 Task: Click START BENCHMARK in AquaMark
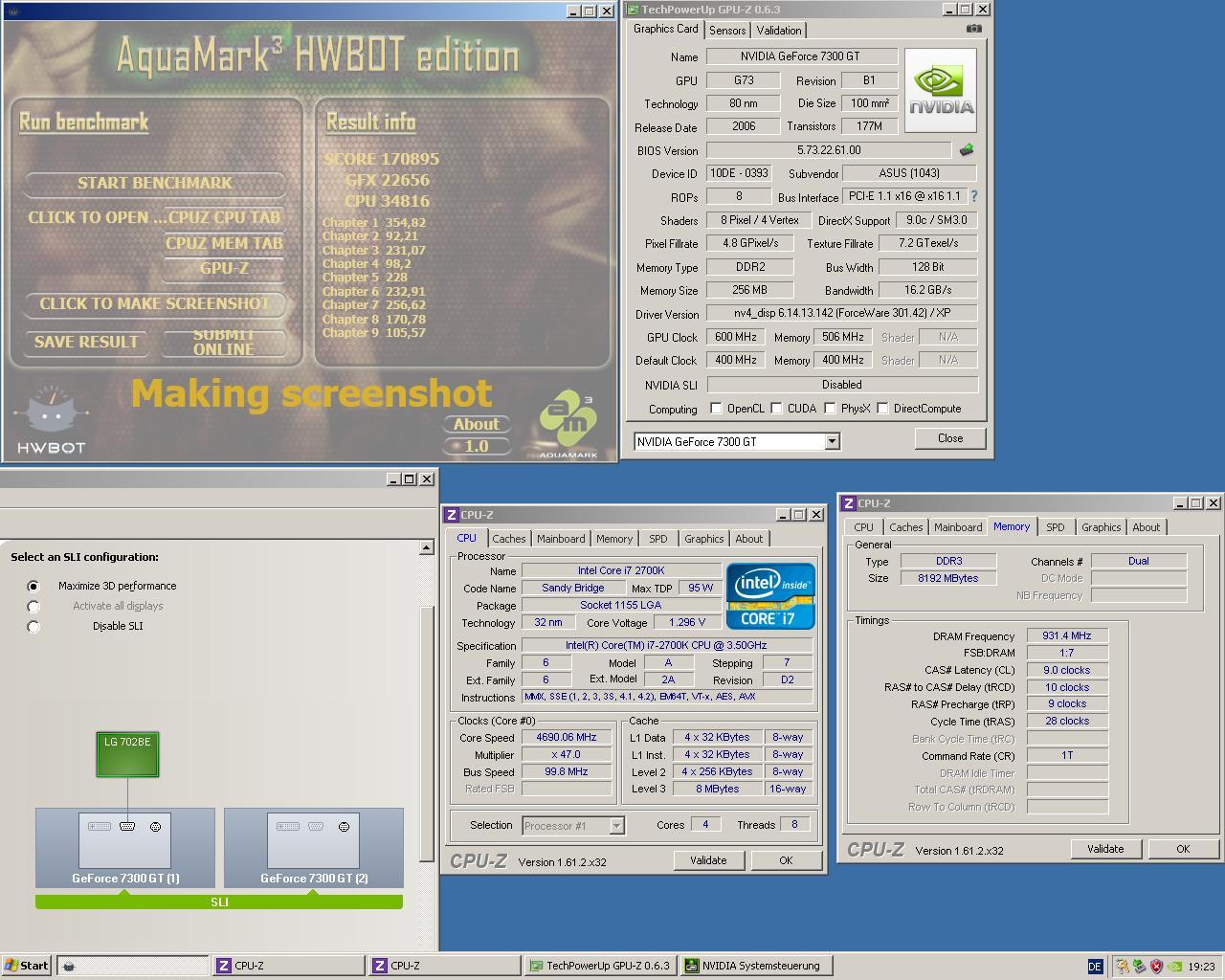coord(155,183)
